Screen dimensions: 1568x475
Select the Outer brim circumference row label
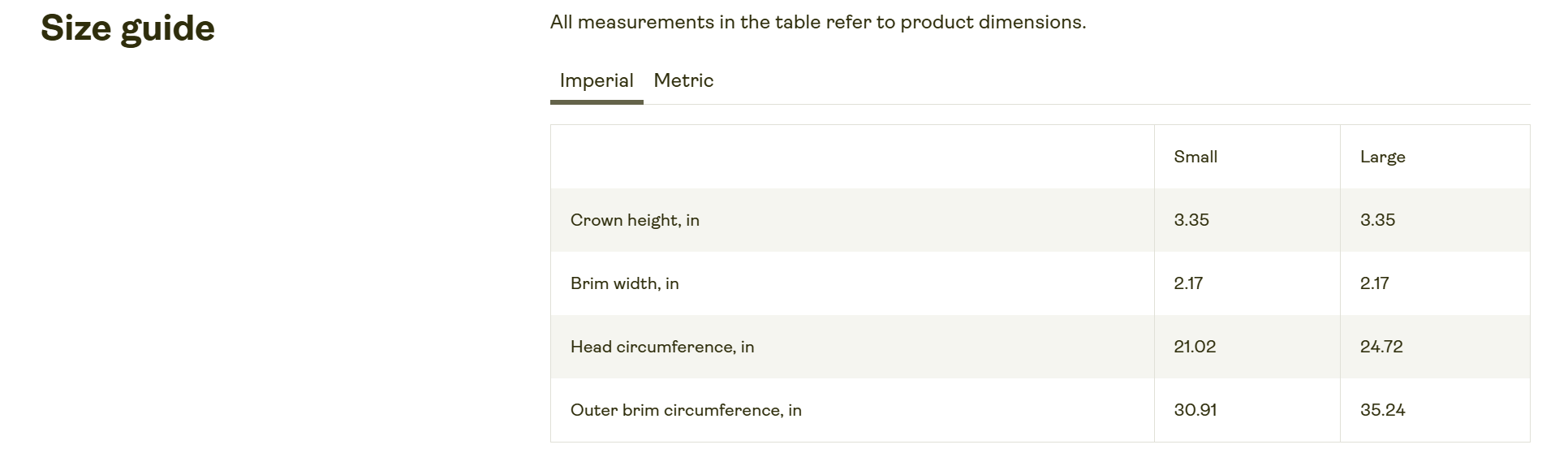pyautogui.click(x=686, y=410)
